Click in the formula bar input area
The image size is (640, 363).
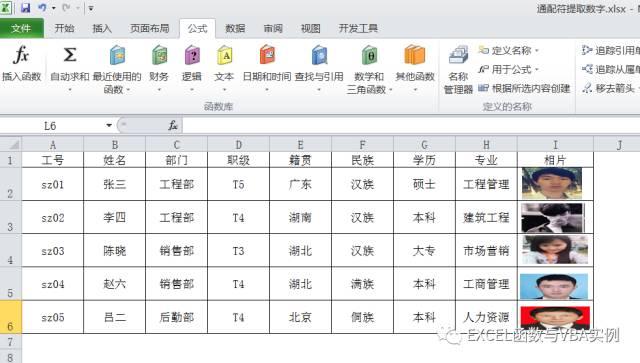click(x=411, y=125)
